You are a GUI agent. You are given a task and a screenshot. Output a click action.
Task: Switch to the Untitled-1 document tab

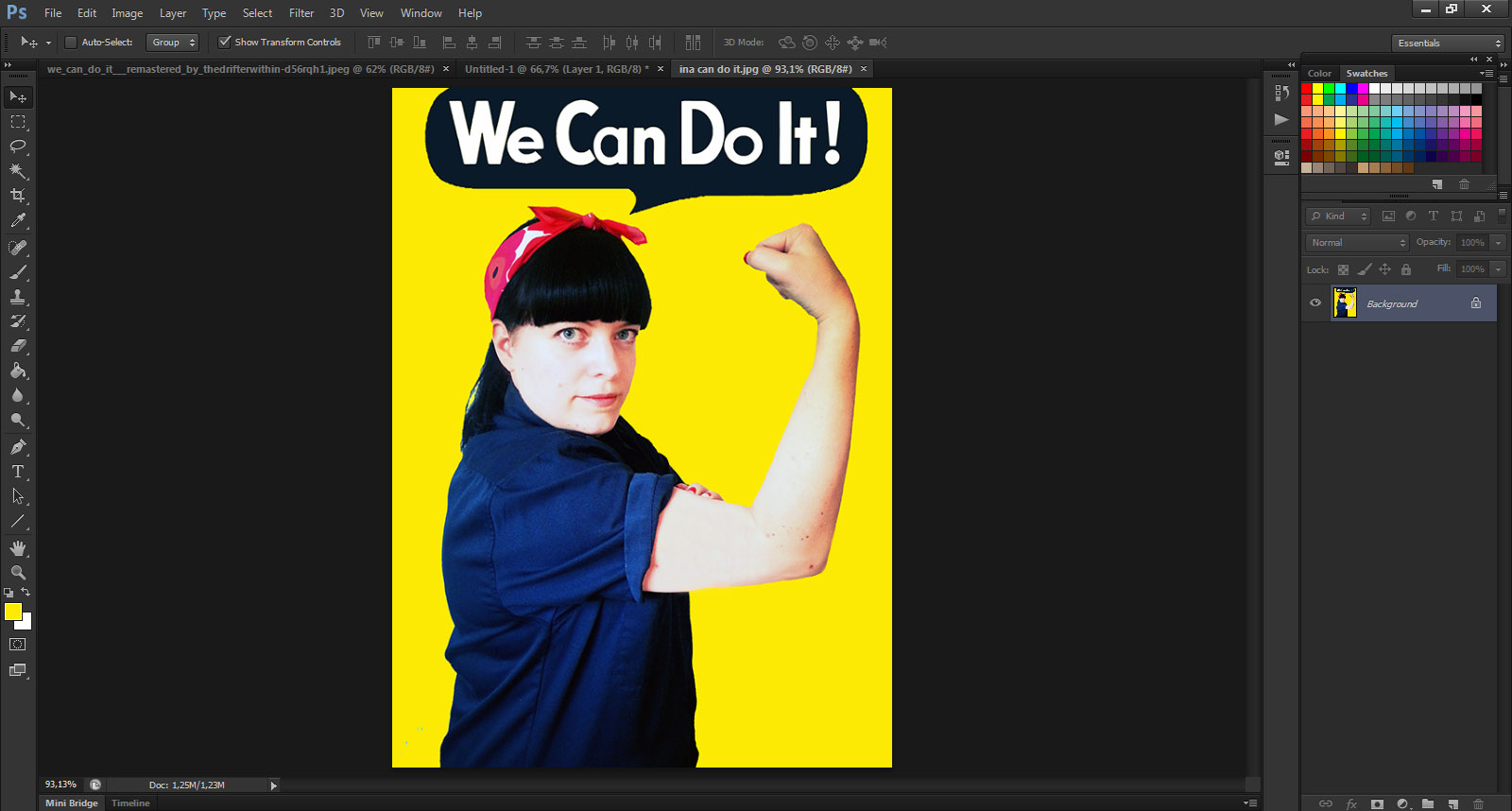pyautogui.click(x=557, y=69)
